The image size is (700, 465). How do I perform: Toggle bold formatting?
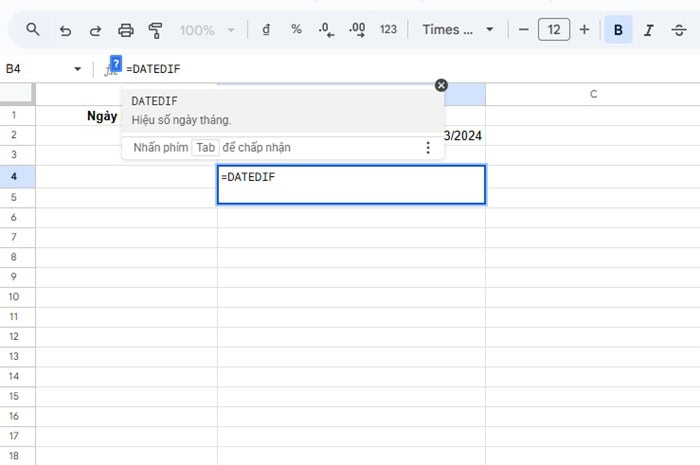coord(618,30)
